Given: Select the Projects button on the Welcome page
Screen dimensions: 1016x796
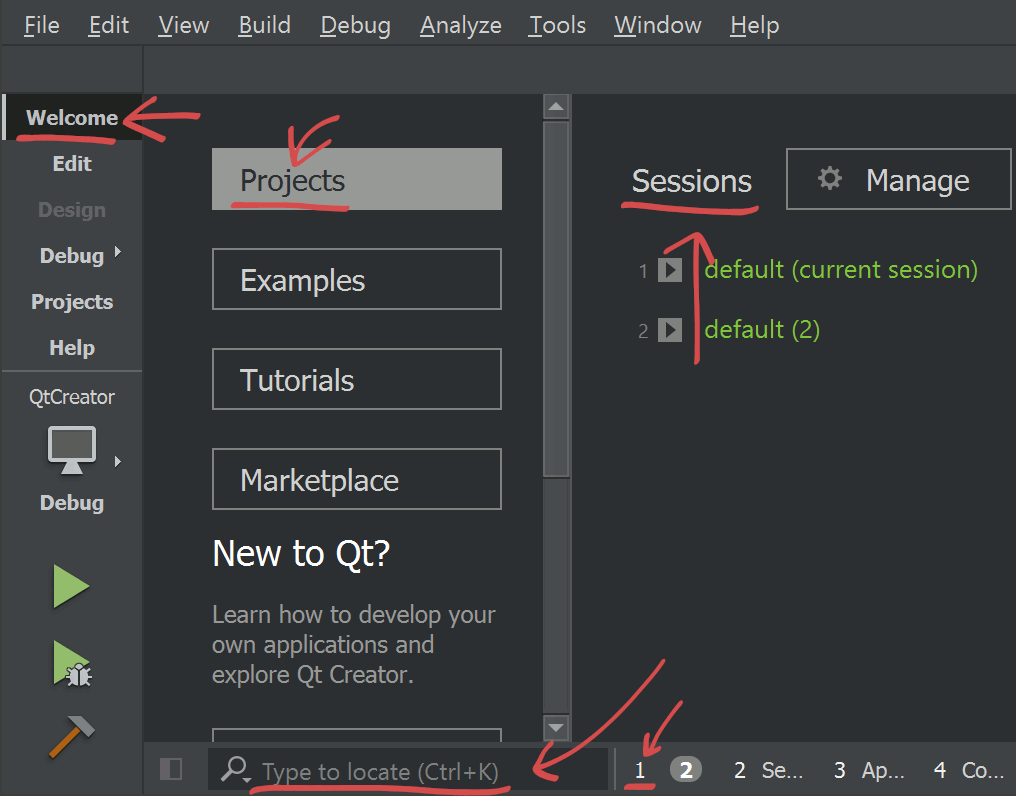Looking at the screenshot, I should pos(356,179).
